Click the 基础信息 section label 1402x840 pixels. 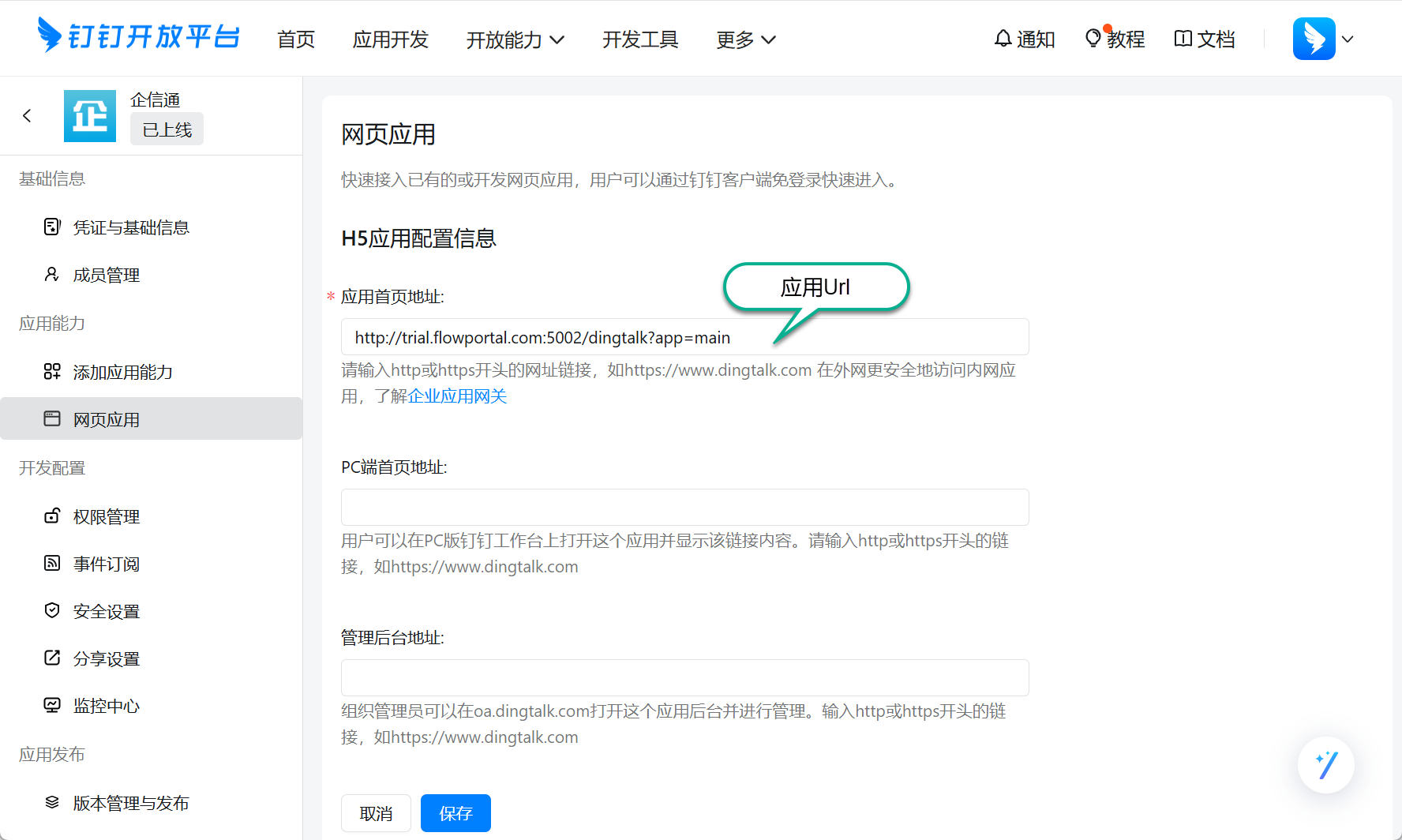[52, 179]
